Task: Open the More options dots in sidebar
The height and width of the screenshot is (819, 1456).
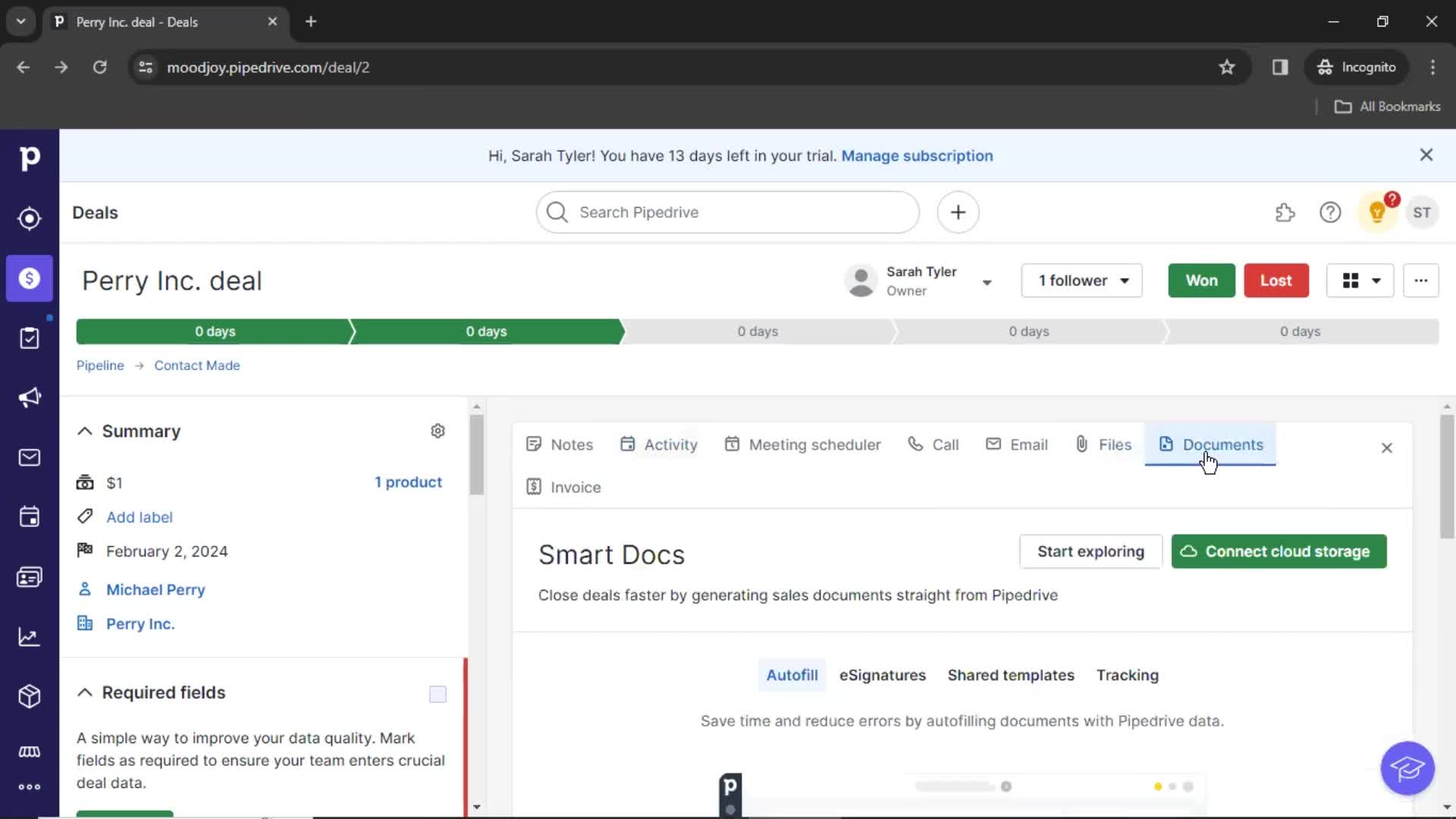Action: (x=29, y=787)
